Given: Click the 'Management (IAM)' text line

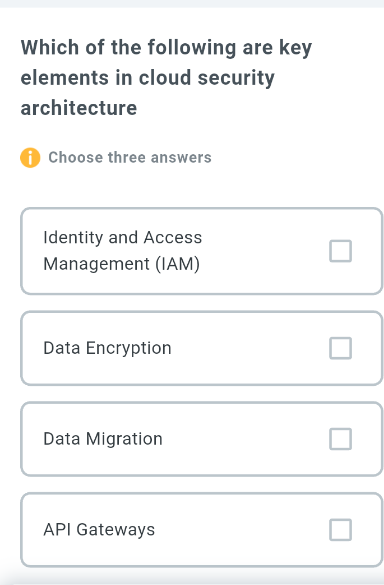Looking at the screenshot, I should 122,264.
